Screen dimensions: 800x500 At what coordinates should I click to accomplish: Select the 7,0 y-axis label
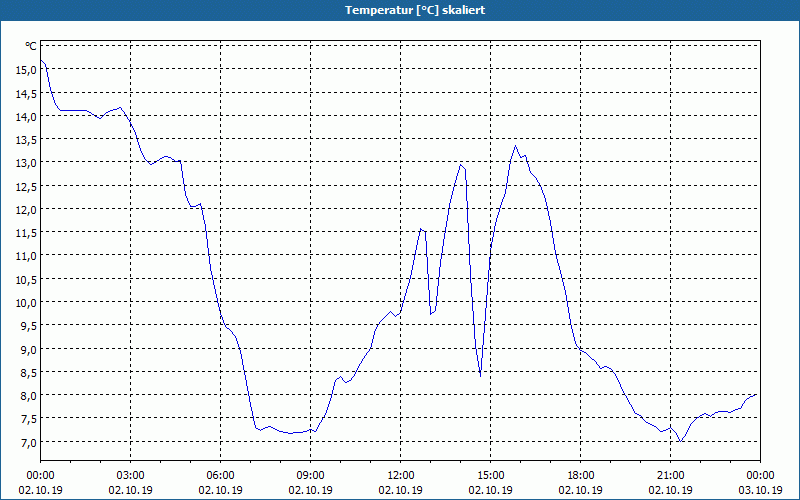coord(29,443)
